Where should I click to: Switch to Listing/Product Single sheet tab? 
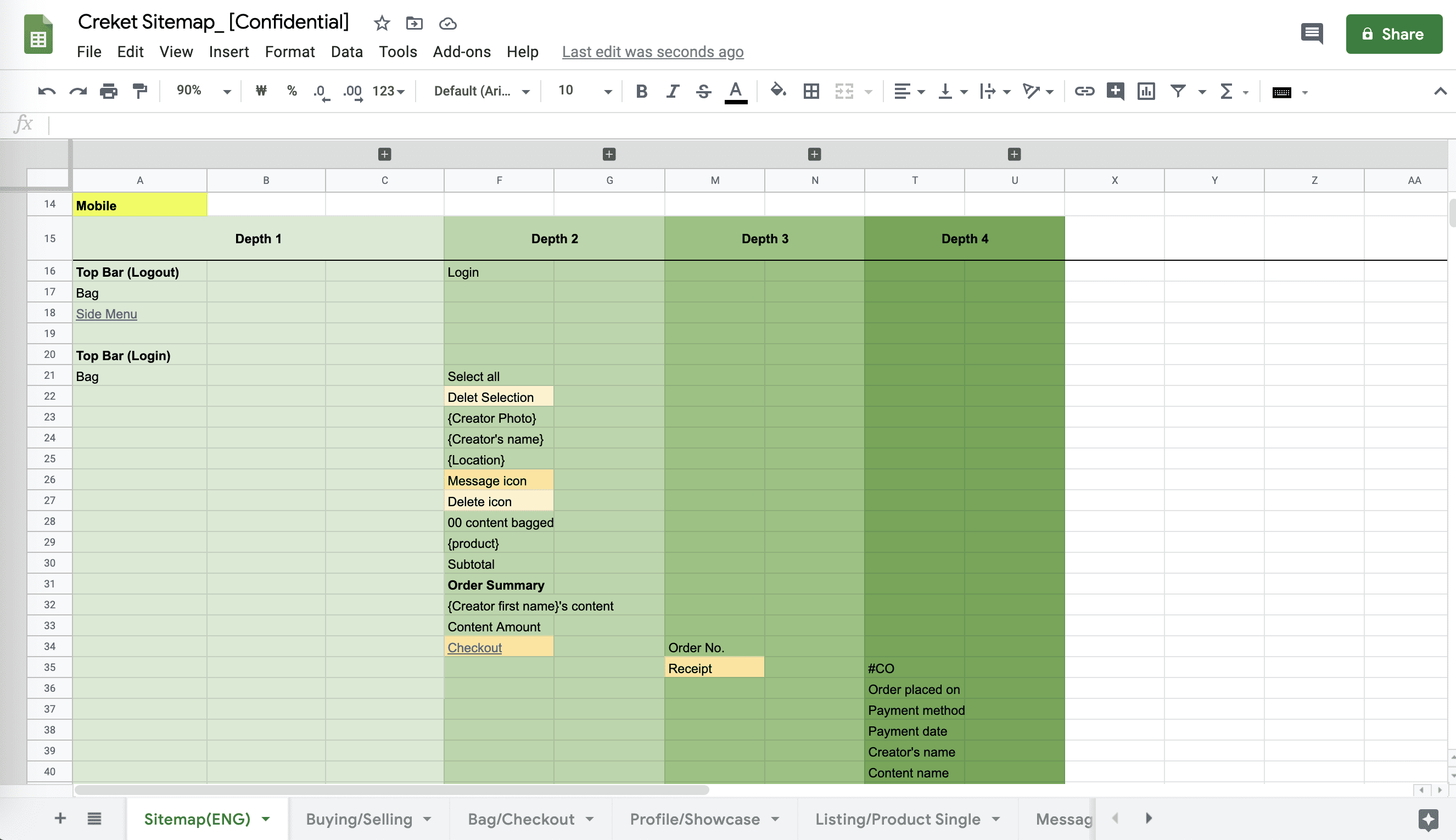click(908, 819)
